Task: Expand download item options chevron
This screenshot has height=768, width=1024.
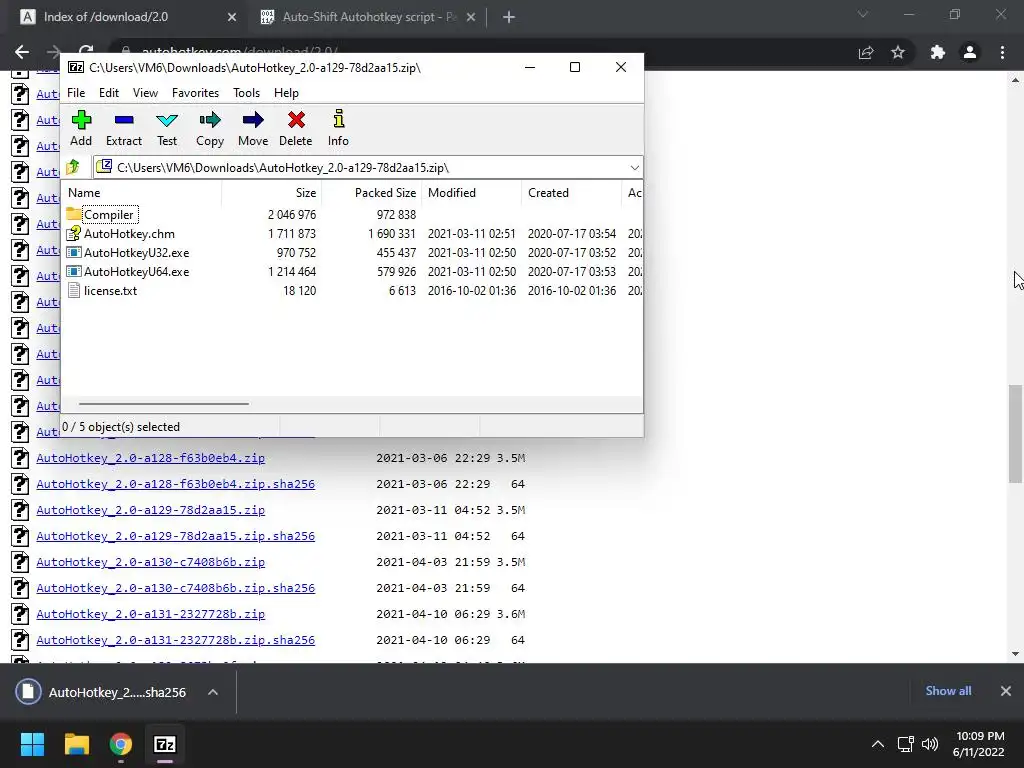Action: (213, 692)
